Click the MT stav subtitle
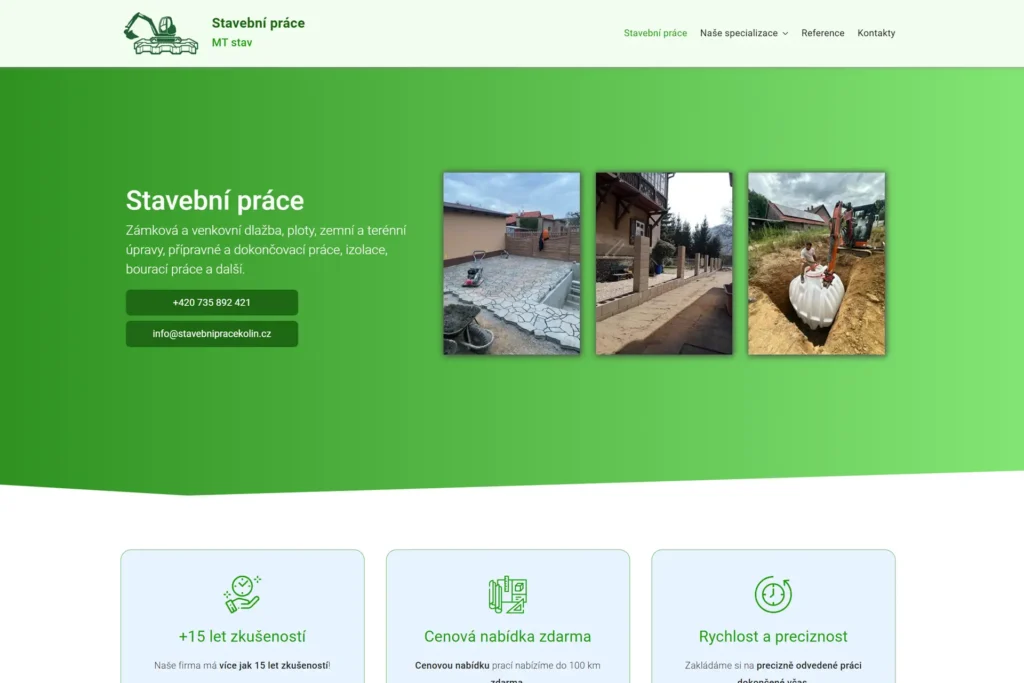This screenshot has height=683, width=1024. pos(232,42)
